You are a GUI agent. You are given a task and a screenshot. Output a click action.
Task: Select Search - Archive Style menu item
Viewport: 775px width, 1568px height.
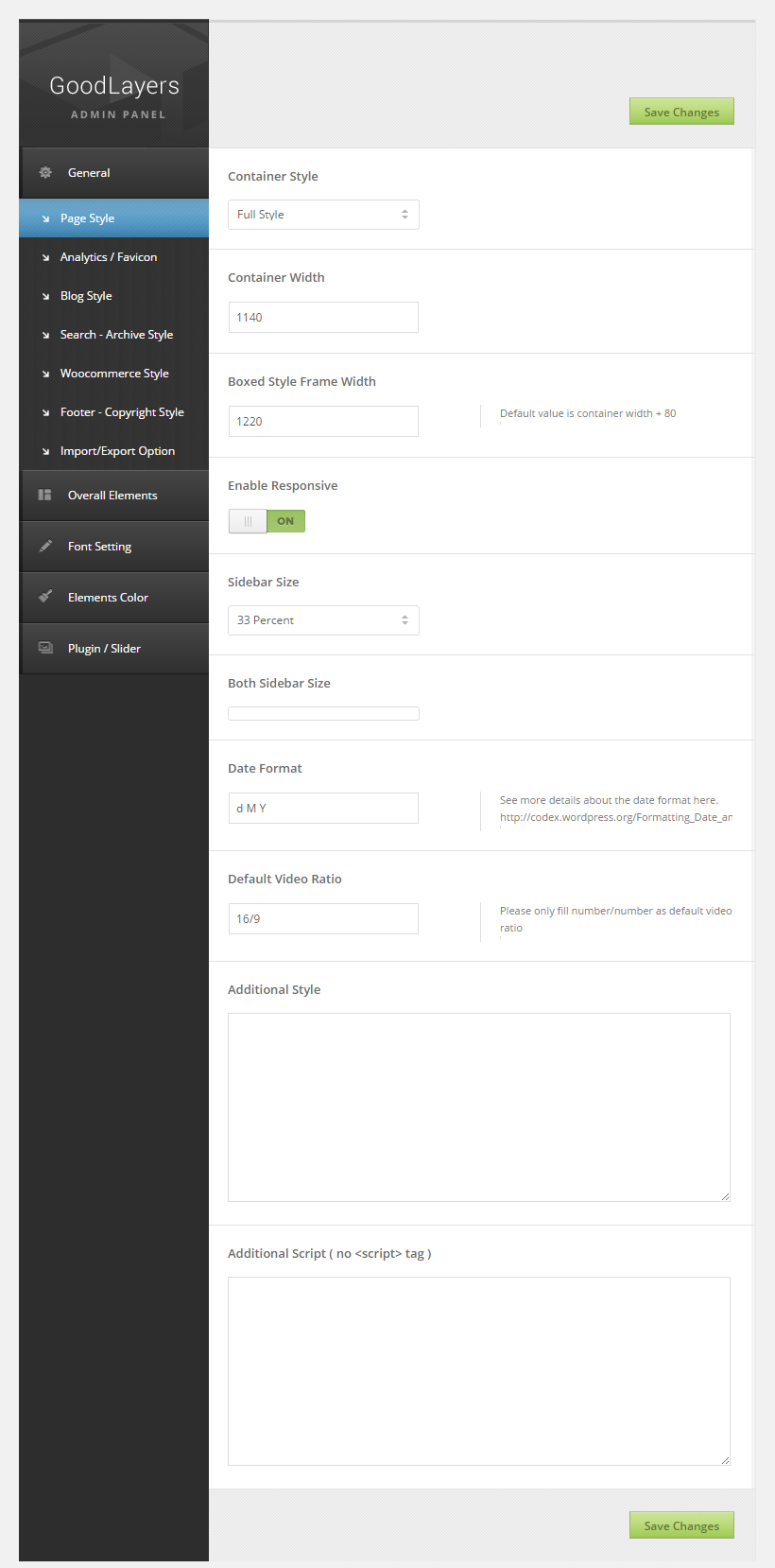pos(116,335)
